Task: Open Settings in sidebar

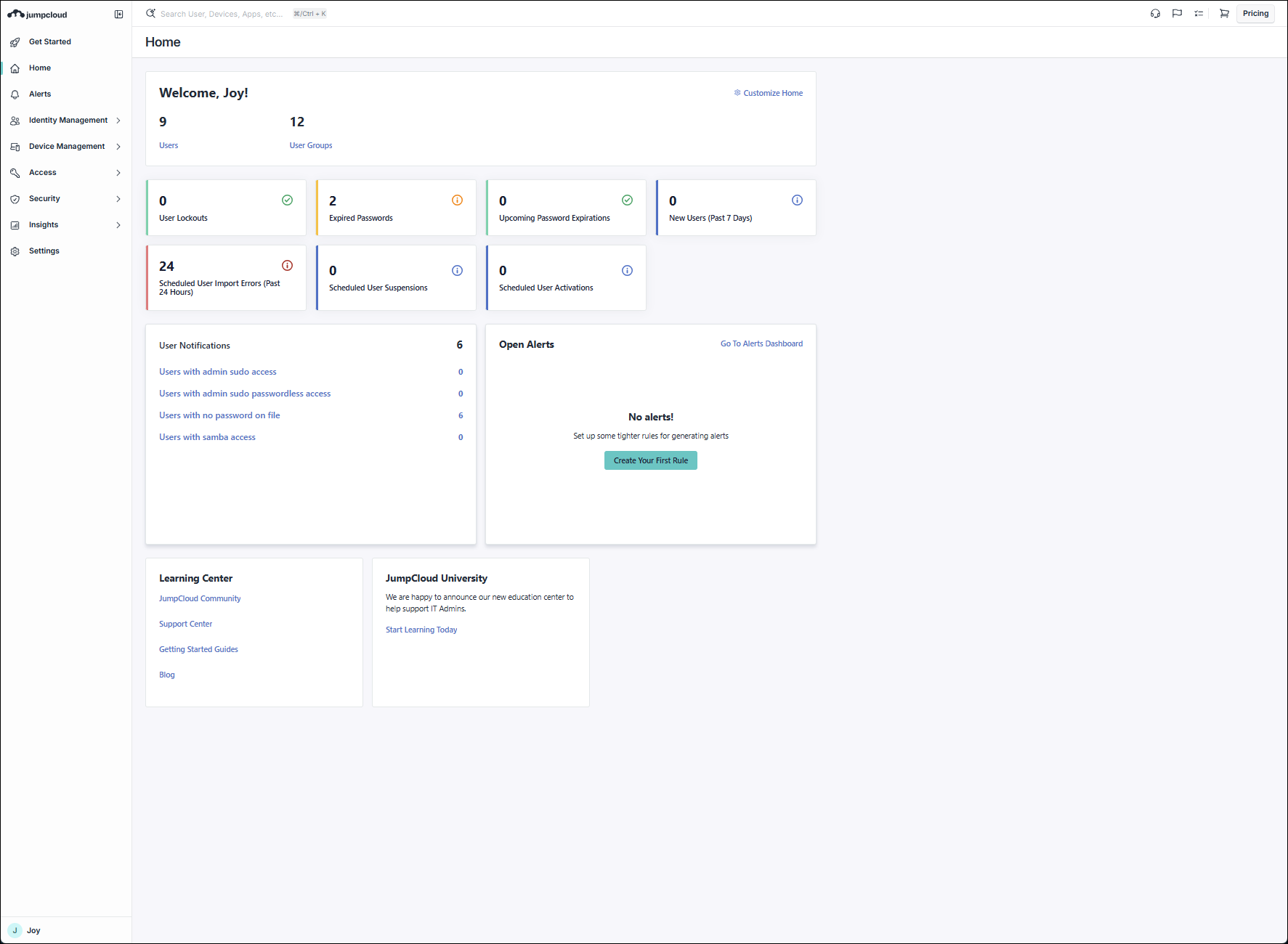Action: pyautogui.click(x=44, y=251)
